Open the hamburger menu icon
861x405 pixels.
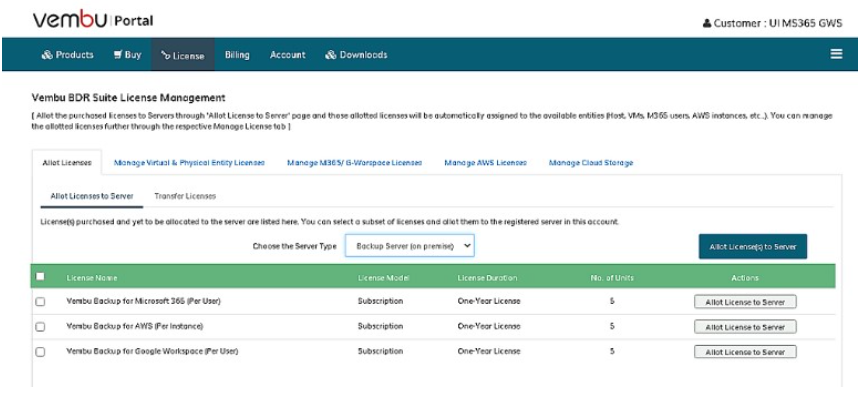click(x=836, y=54)
